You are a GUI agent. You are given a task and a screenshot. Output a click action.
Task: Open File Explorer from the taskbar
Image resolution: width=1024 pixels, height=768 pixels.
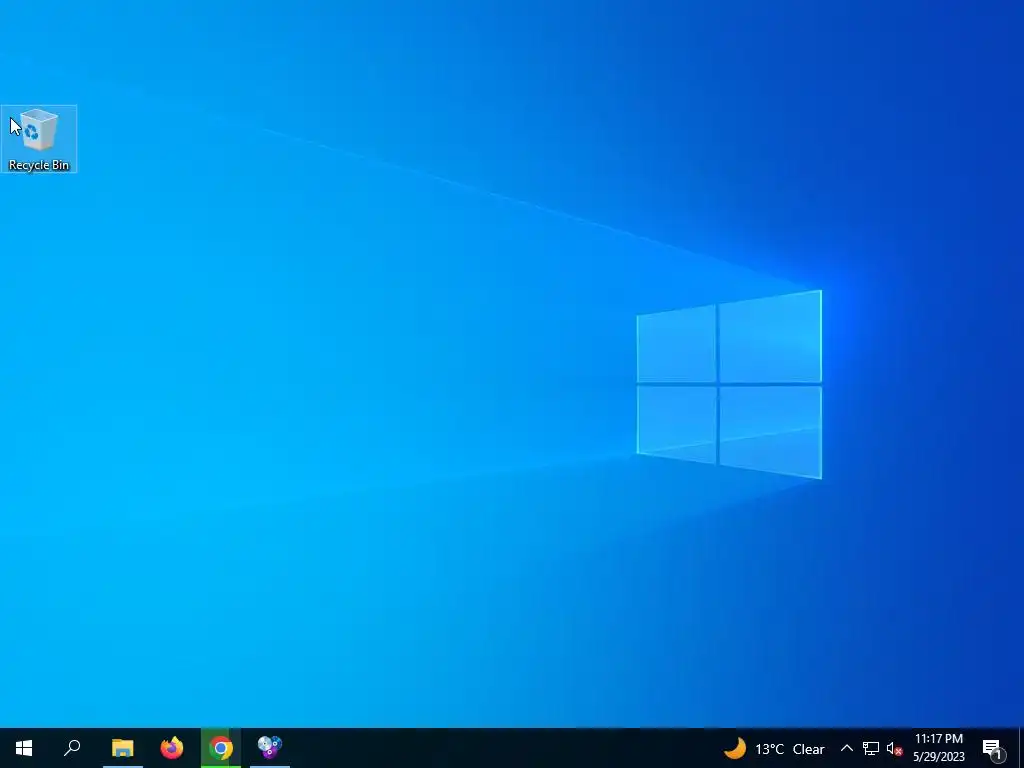point(122,748)
